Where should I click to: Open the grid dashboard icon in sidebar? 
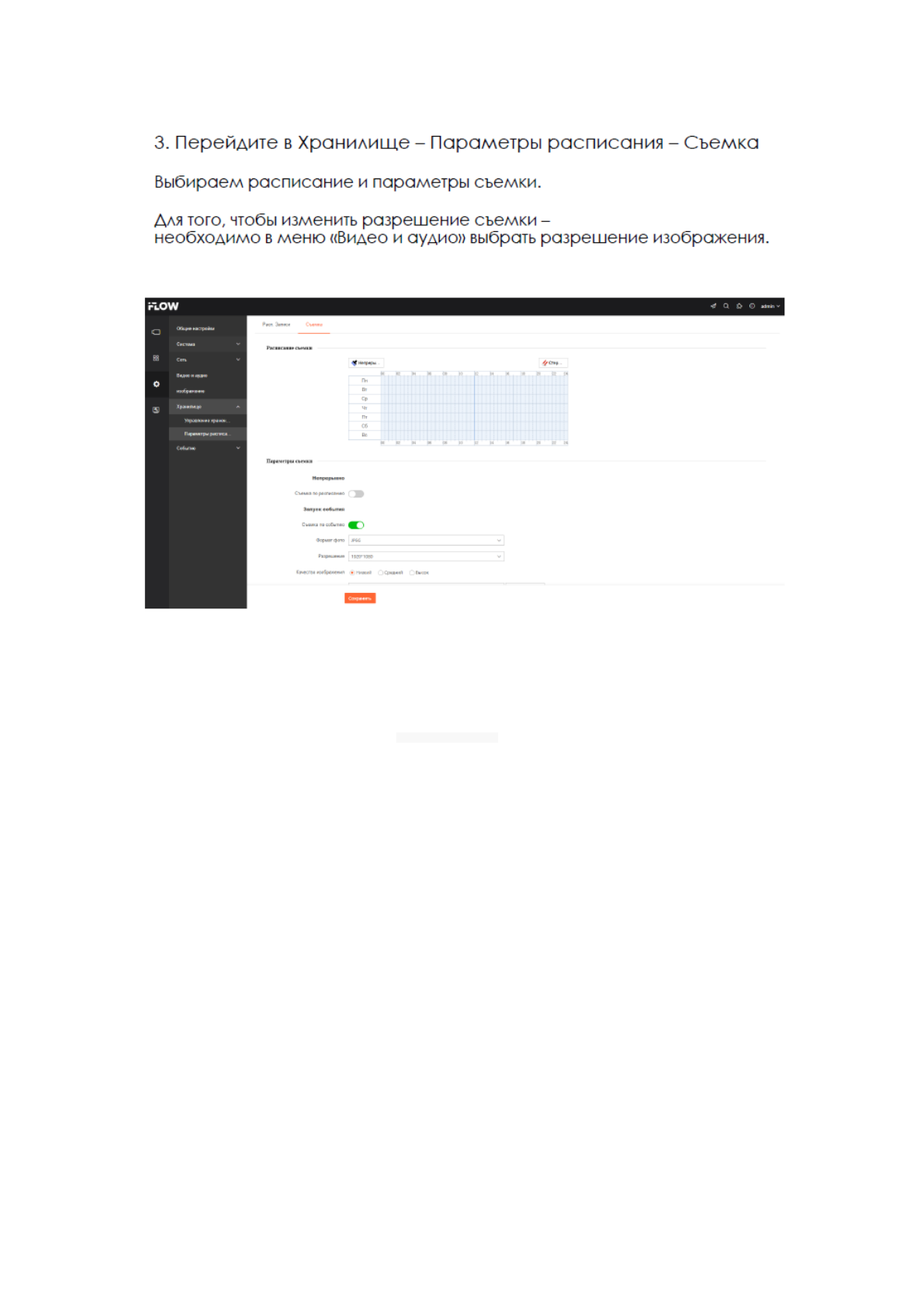[156, 358]
